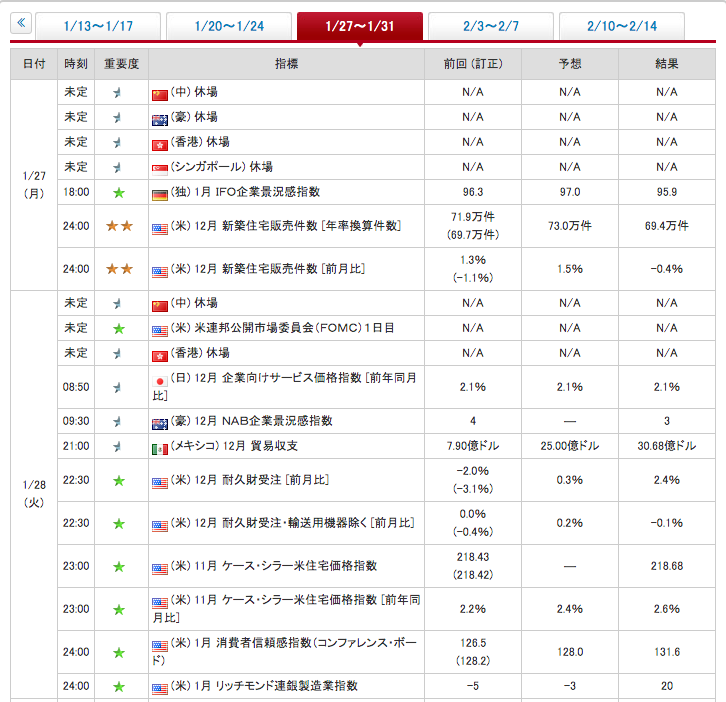The height and width of the screenshot is (702, 726).
Task: Click the 73.0万件 forecast value
Action: [570, 226]
